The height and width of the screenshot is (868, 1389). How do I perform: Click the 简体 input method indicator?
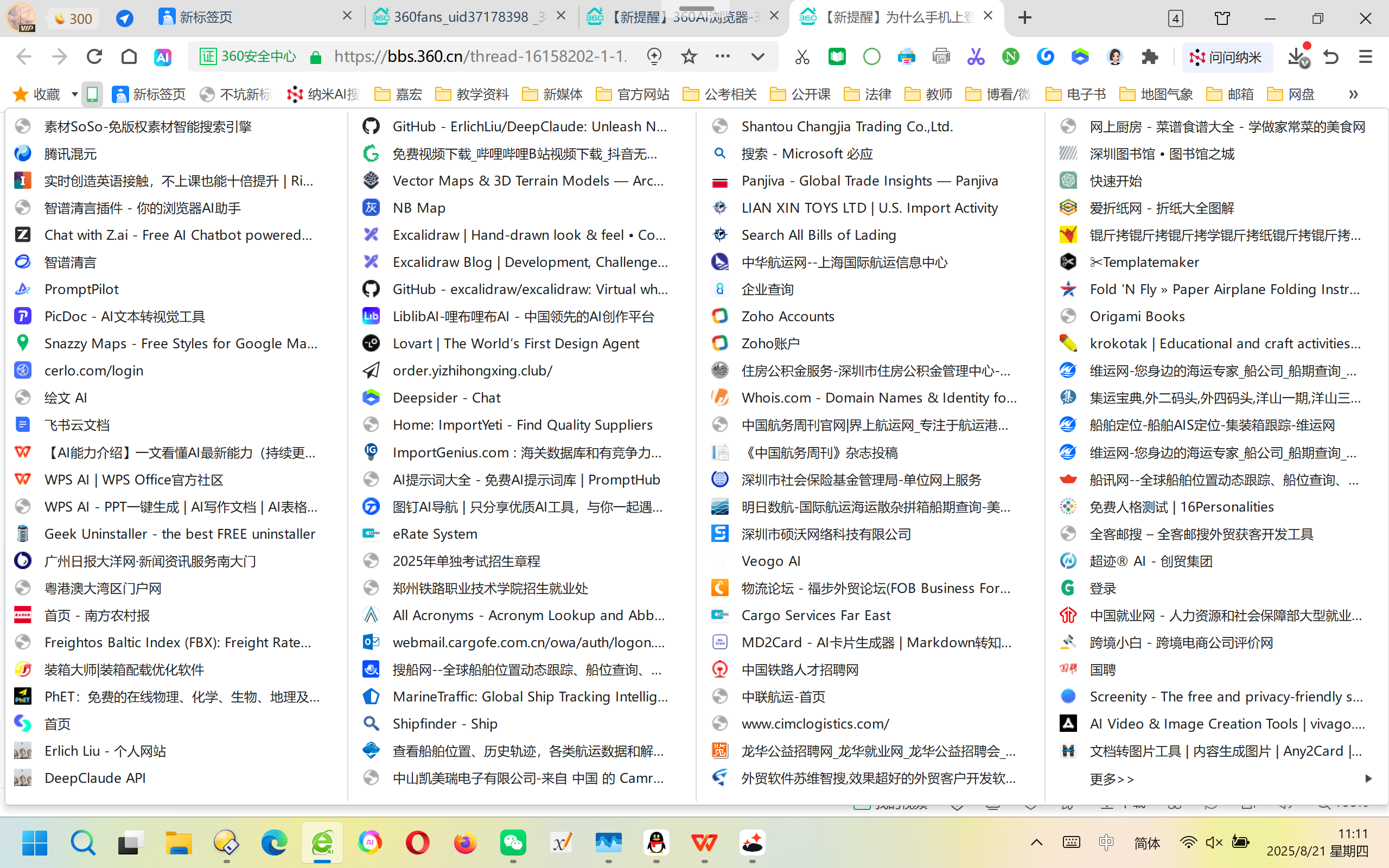pyautogui.click(x=1148, y=843)
